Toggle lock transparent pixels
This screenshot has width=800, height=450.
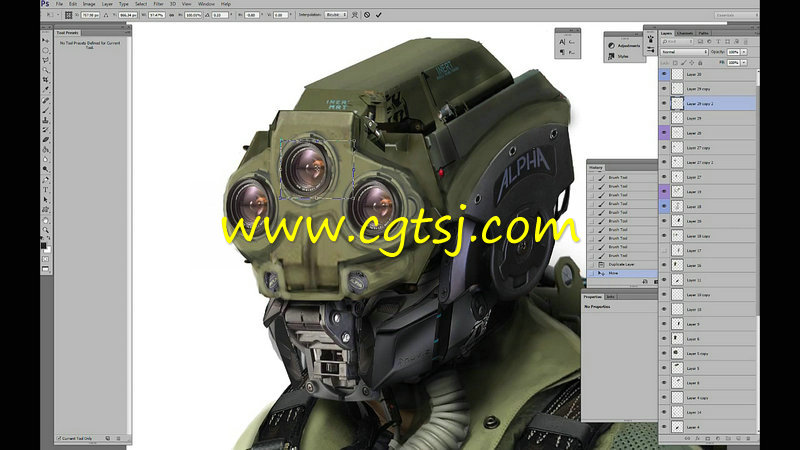(x=675, y=63)
